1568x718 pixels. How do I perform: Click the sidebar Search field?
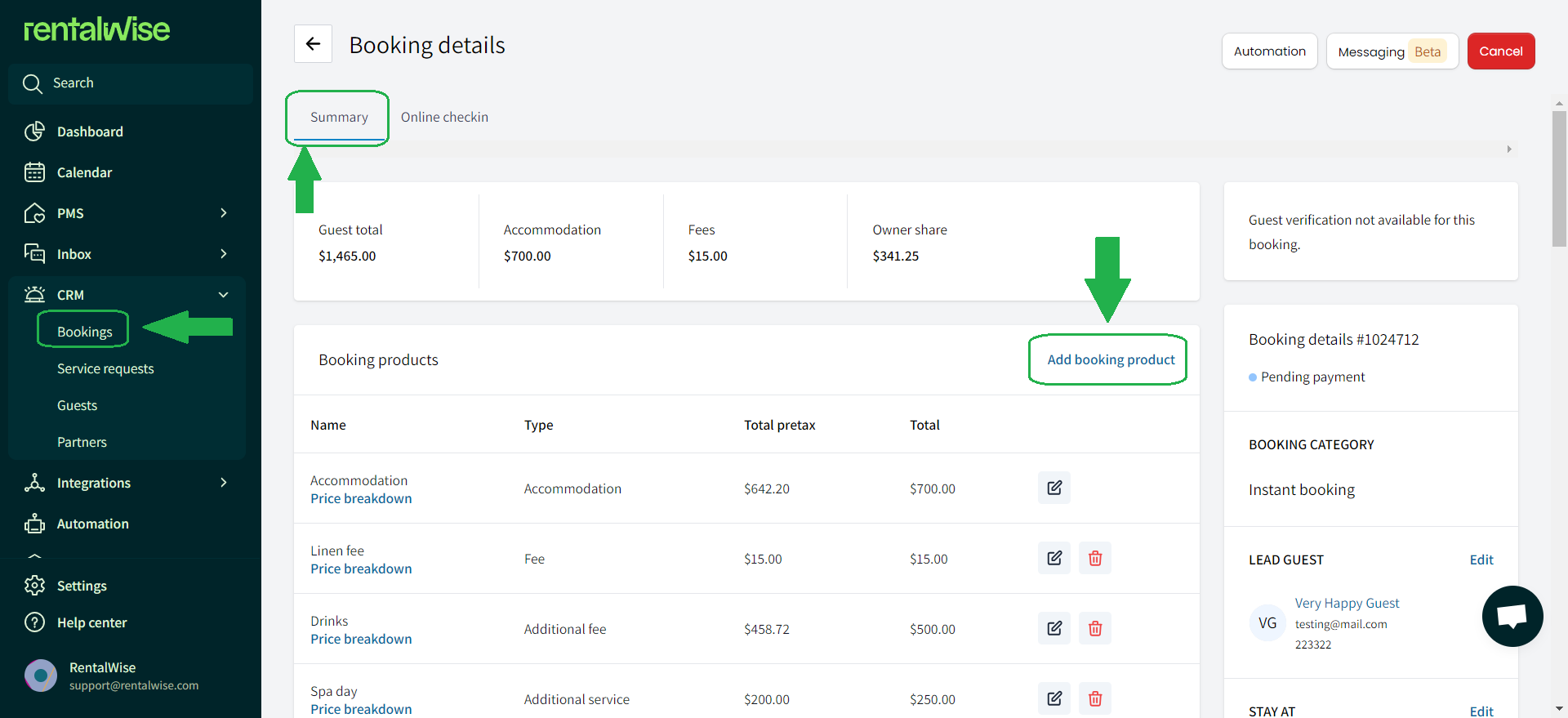pyautogui.click(x=131, y=83)
